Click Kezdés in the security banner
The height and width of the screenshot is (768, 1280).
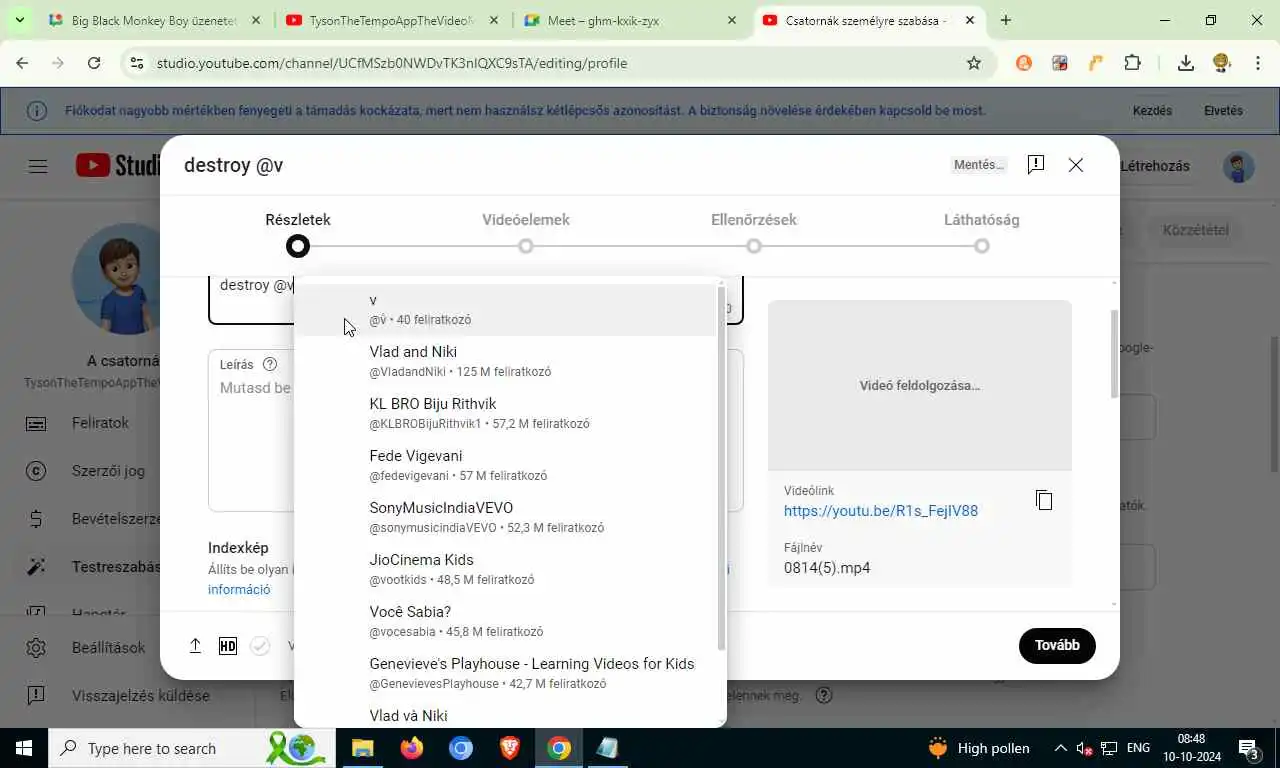[1152, 111]
